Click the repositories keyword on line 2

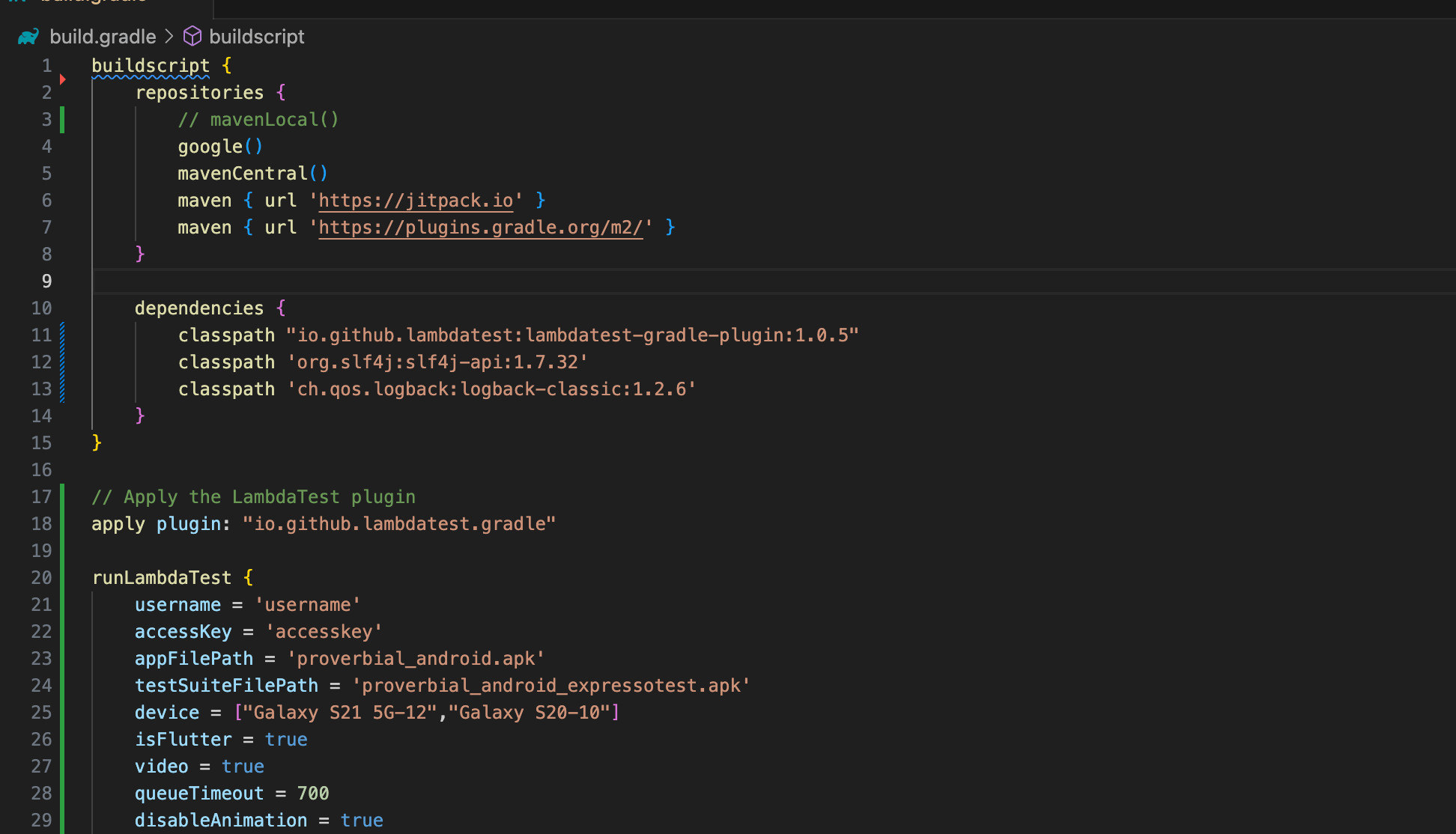tap(199, 93)
